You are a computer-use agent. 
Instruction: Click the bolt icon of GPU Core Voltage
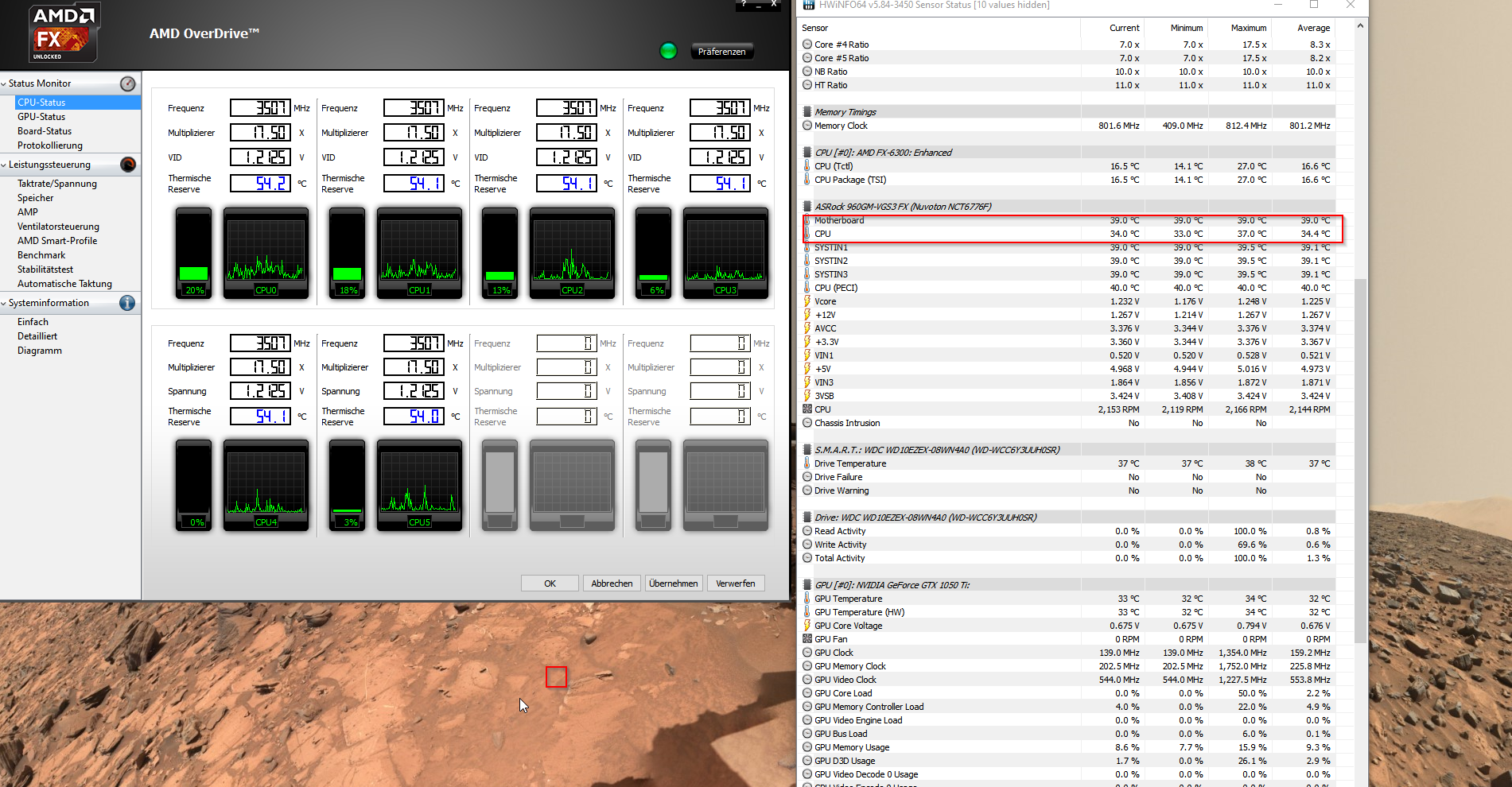point(807,626)
